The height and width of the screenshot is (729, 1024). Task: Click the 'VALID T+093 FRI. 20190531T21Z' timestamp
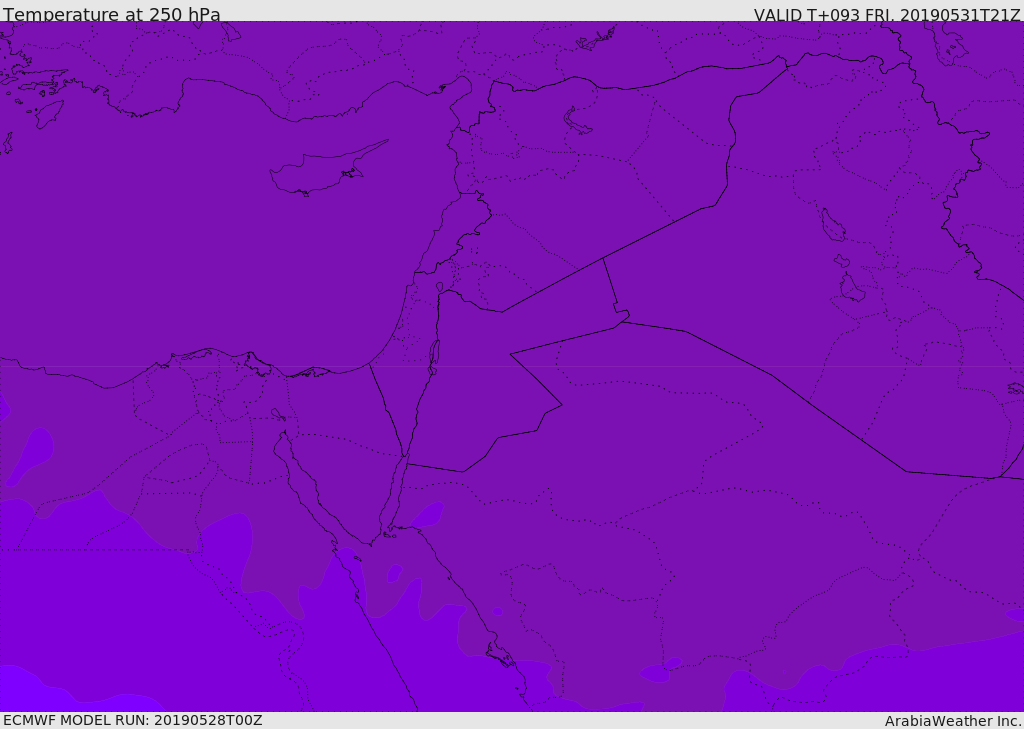coord(887,15)
